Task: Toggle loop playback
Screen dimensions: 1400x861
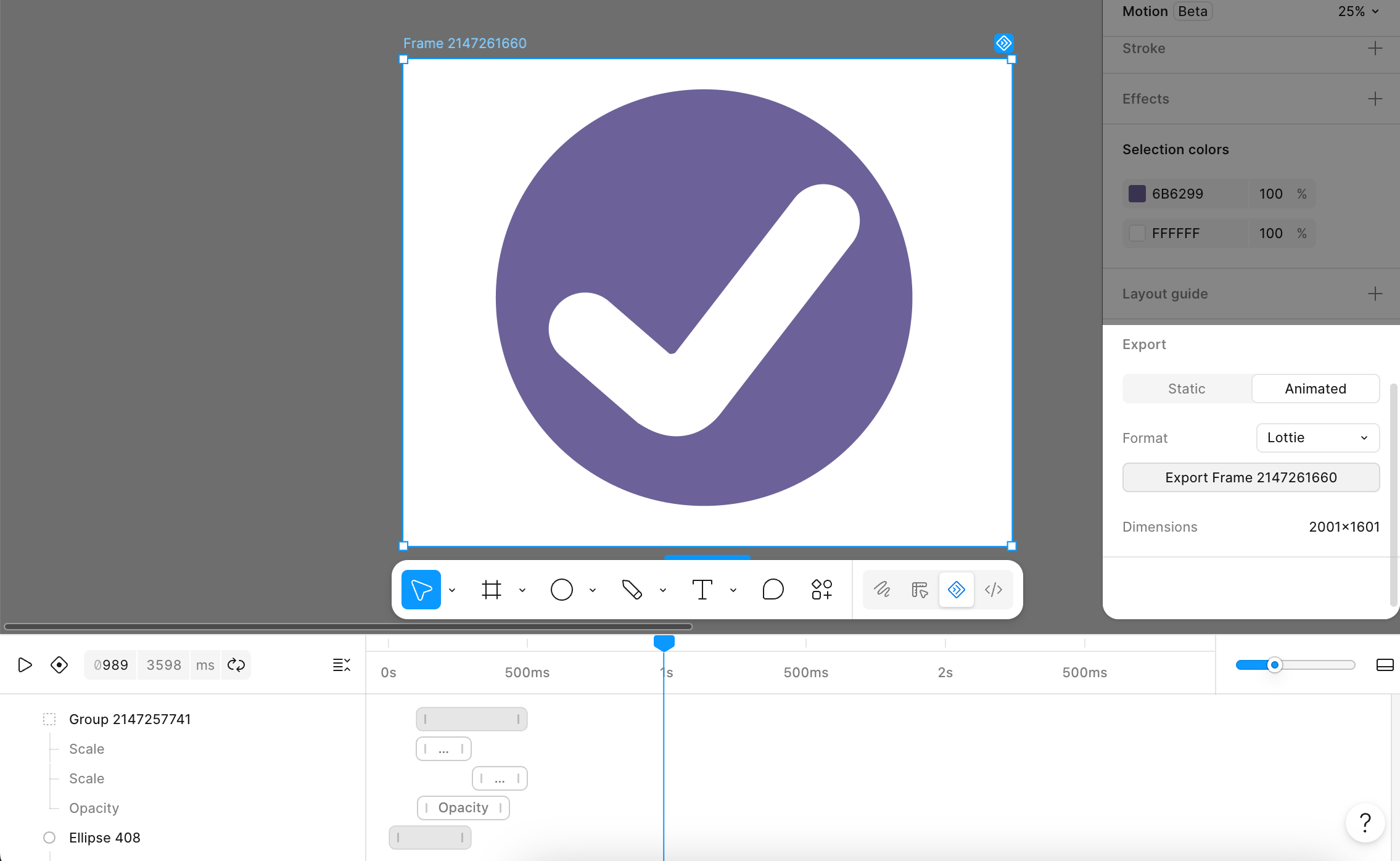Action: pyautogui.click(x=236, y=665)
